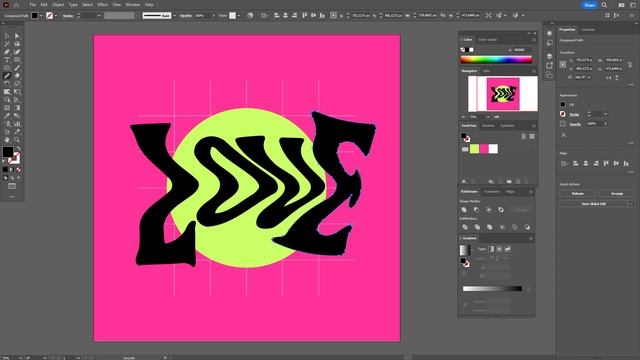
Task: Swap fill and stroke colors
Action: click(x=18, y=149)
